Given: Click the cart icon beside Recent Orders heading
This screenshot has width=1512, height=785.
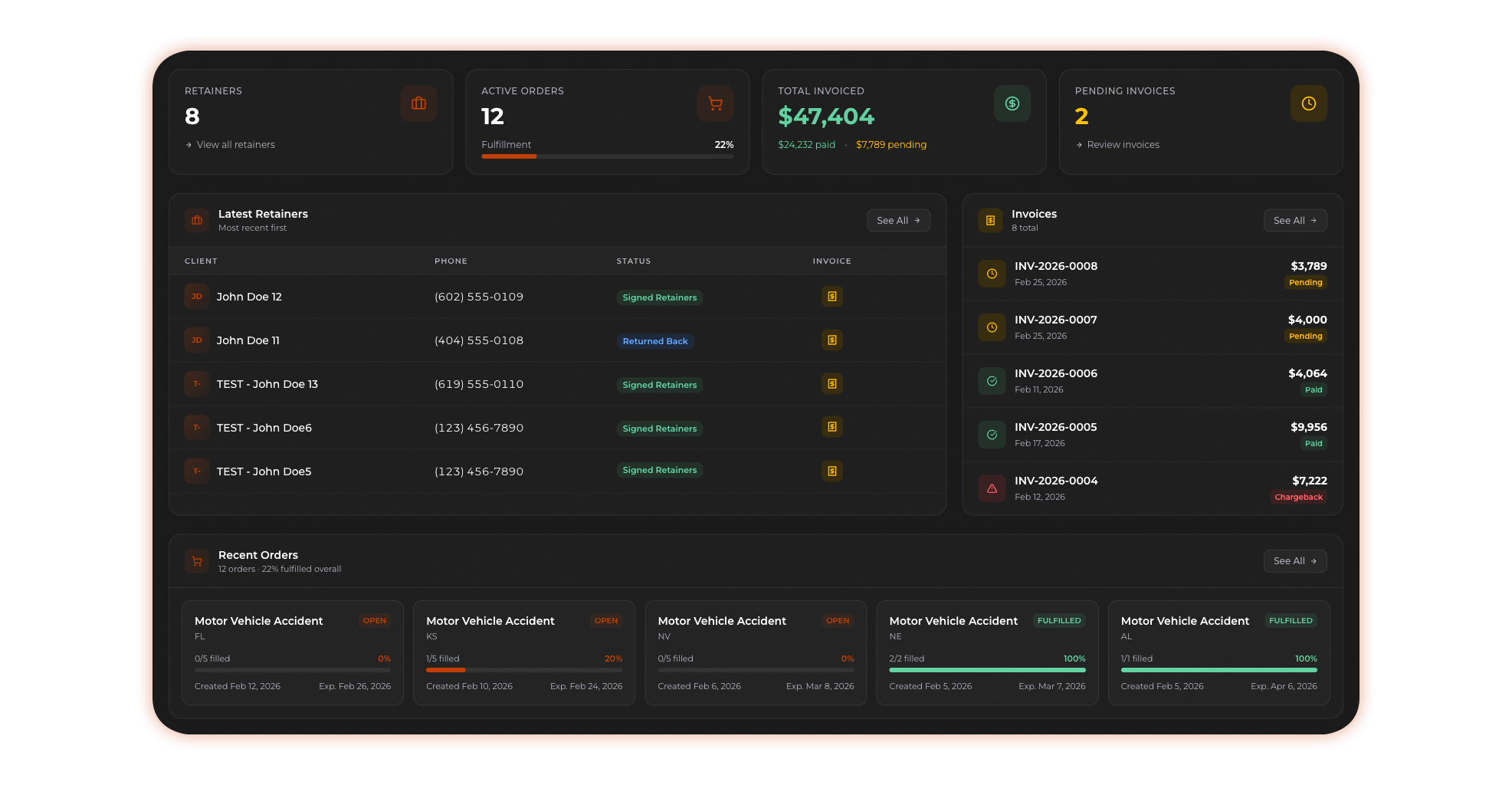Looking at the screenshot, I should pyautogui.click(x=197, y=561).
